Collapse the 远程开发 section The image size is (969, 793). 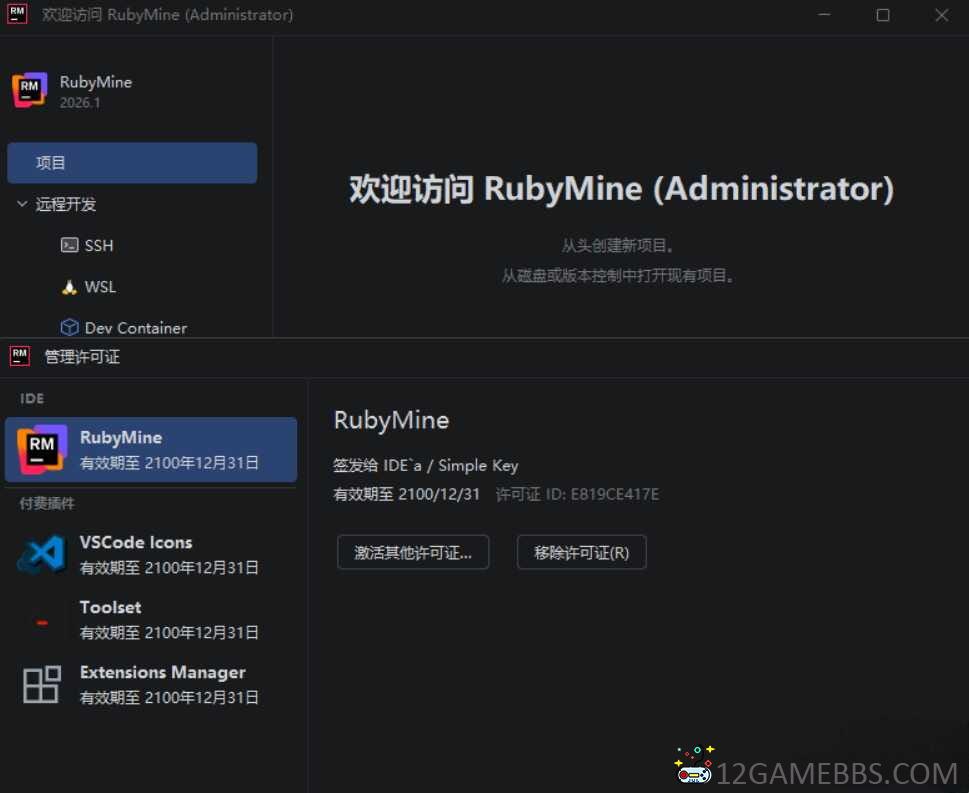point(22,204)
